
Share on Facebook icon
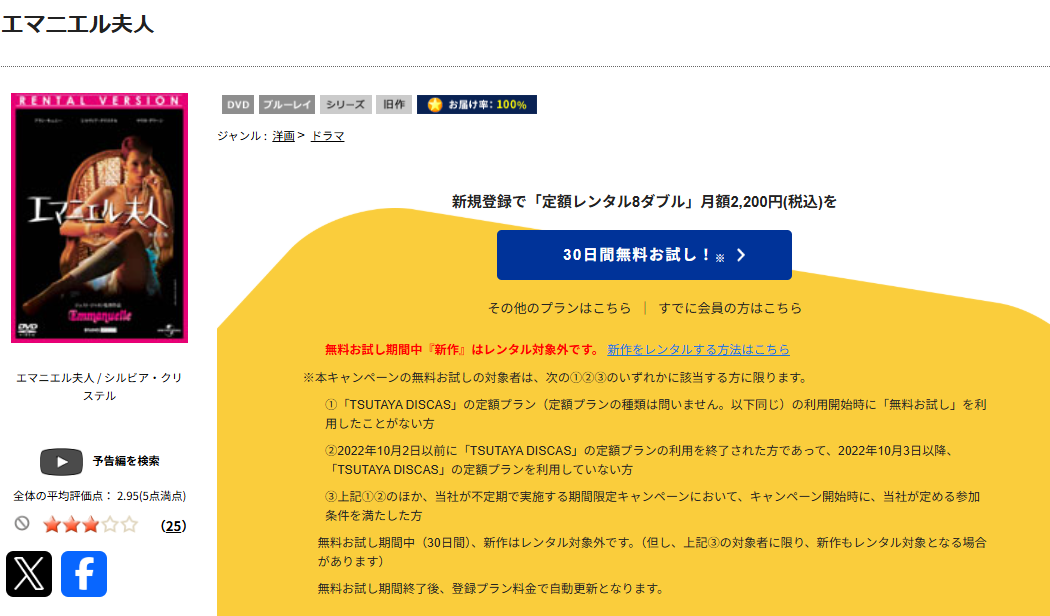(x=84, y=574)
